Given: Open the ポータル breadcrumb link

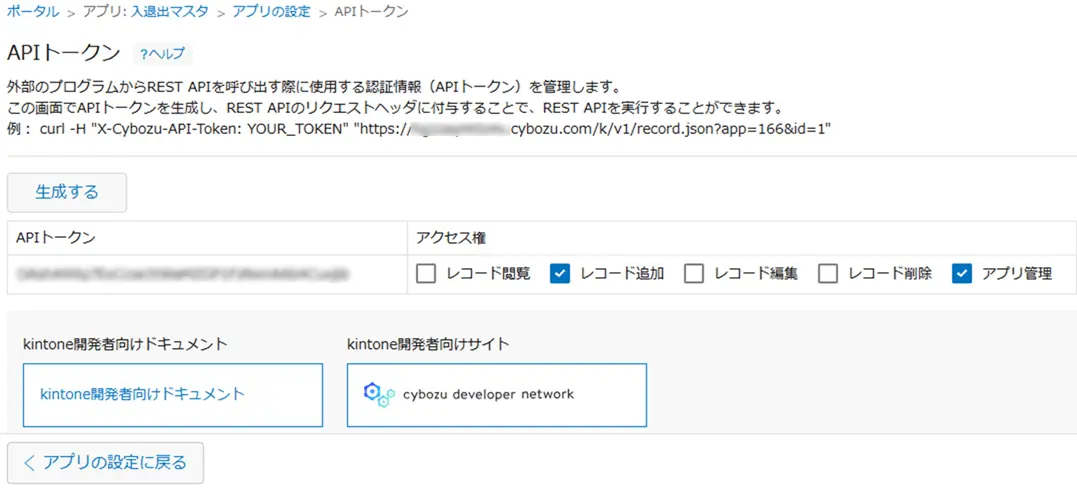Looking at the screenshot, I should click(32, 12).
